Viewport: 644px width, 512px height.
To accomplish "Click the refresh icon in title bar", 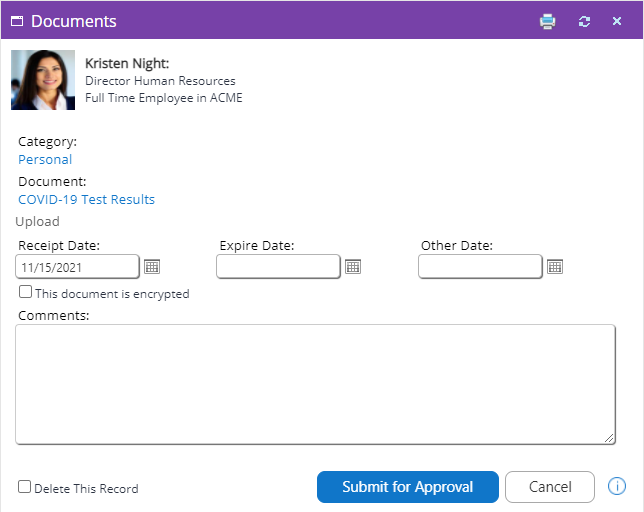I will [584, 21].
